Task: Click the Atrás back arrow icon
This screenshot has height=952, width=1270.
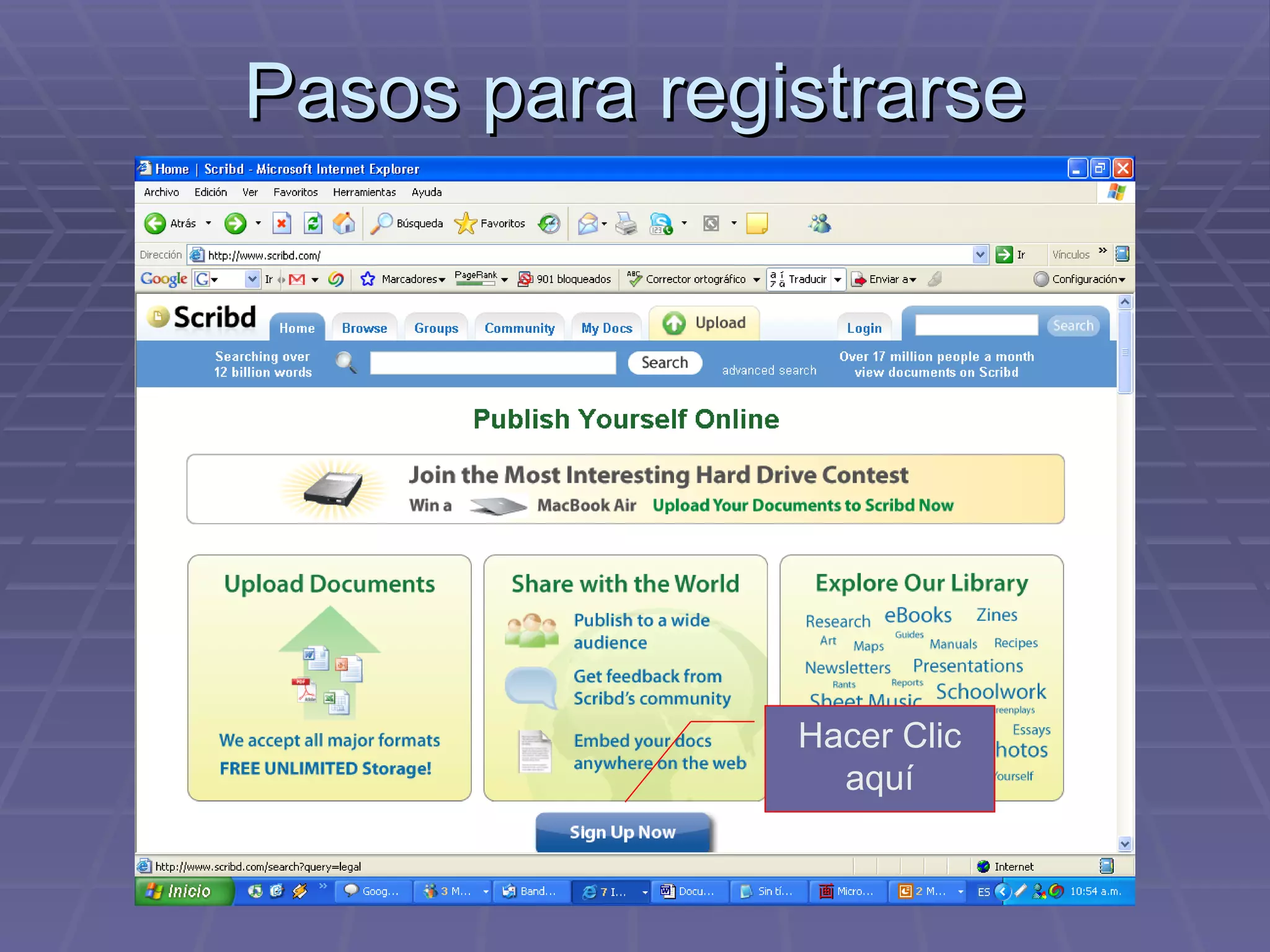Action: 155,223
